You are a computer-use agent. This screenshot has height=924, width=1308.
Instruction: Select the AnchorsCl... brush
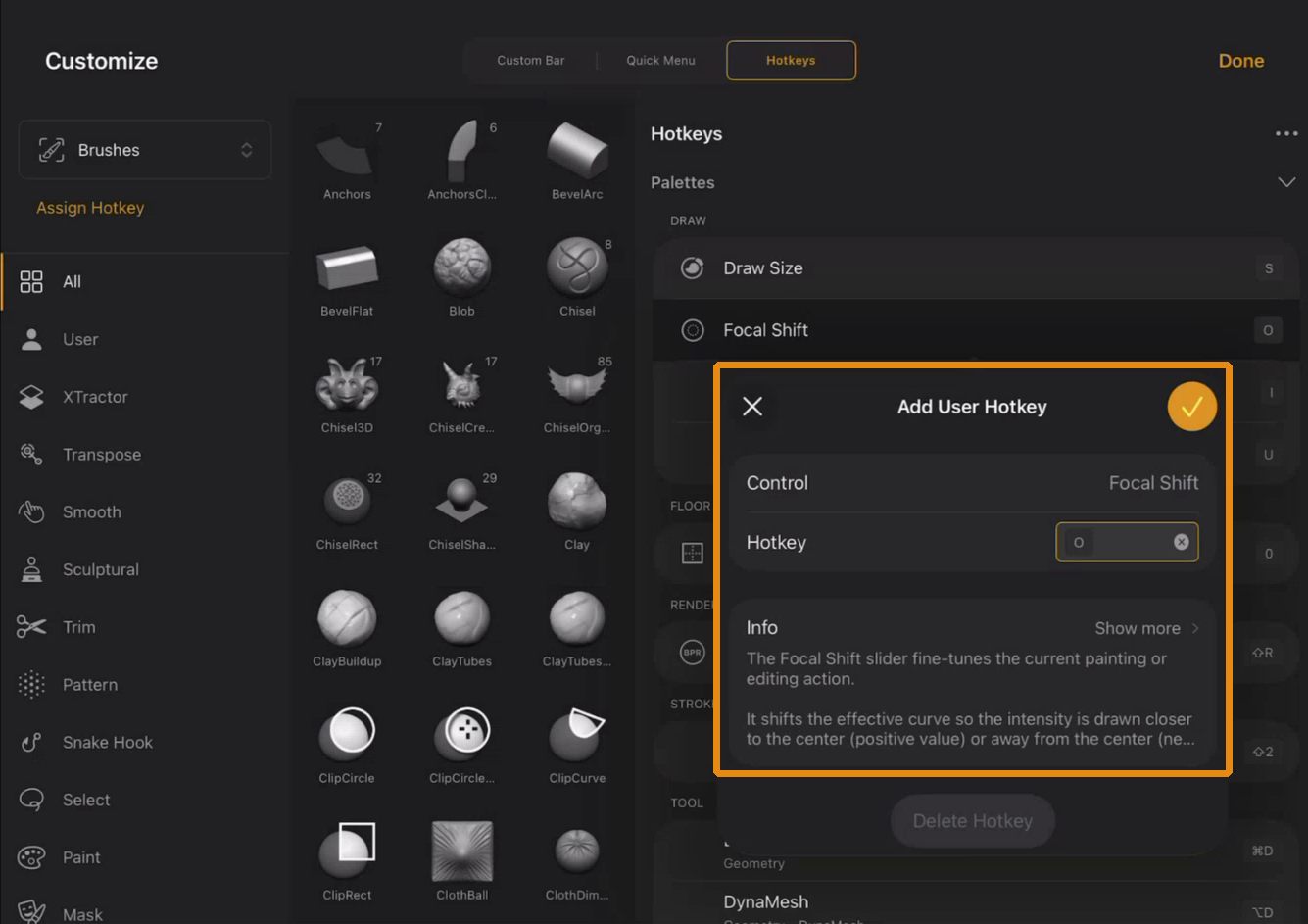[x=461, y=160]
